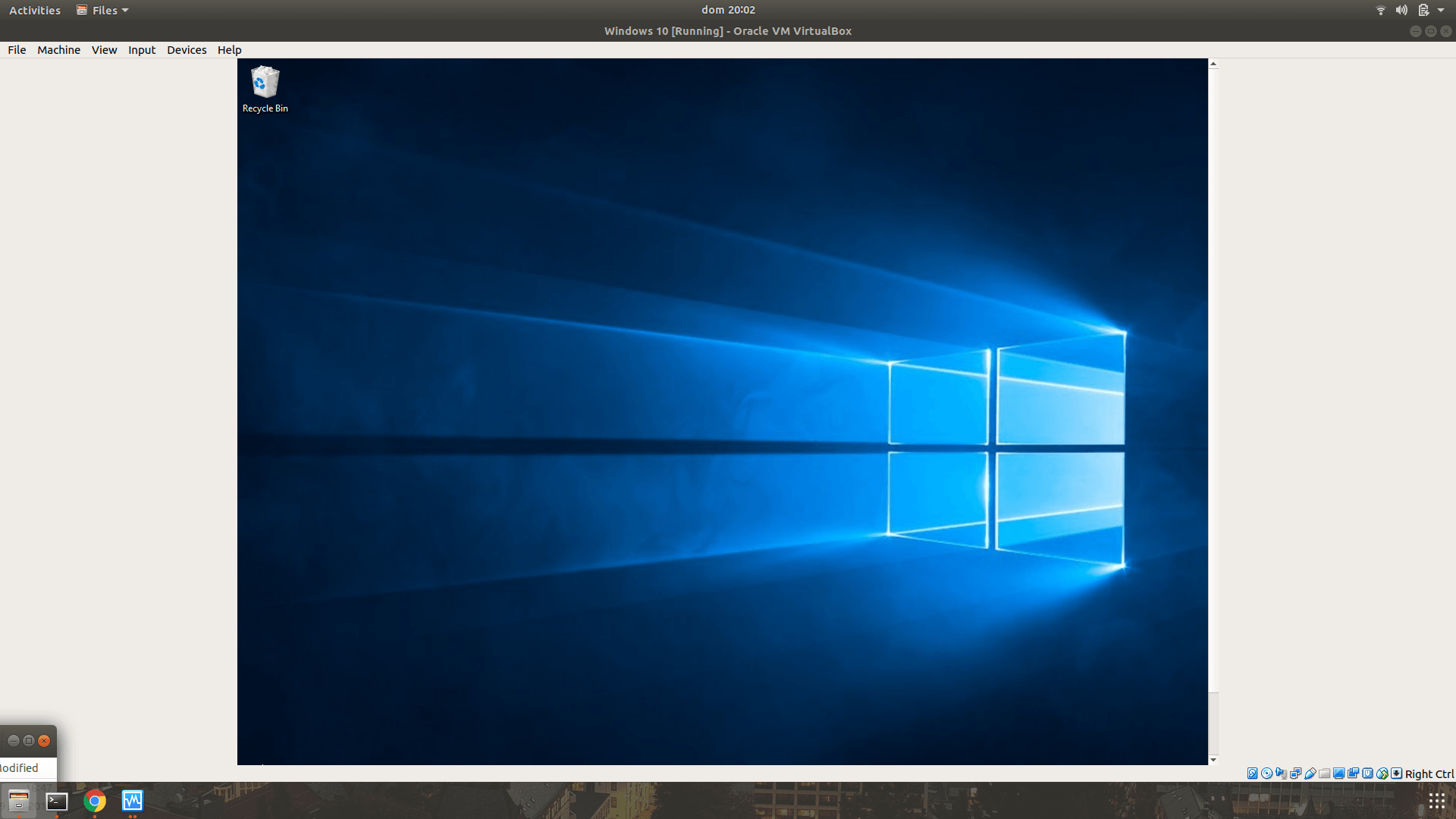Click the USB devices status icon
This screenshot has height=819, width=1456.
(x=1310, y=773)
